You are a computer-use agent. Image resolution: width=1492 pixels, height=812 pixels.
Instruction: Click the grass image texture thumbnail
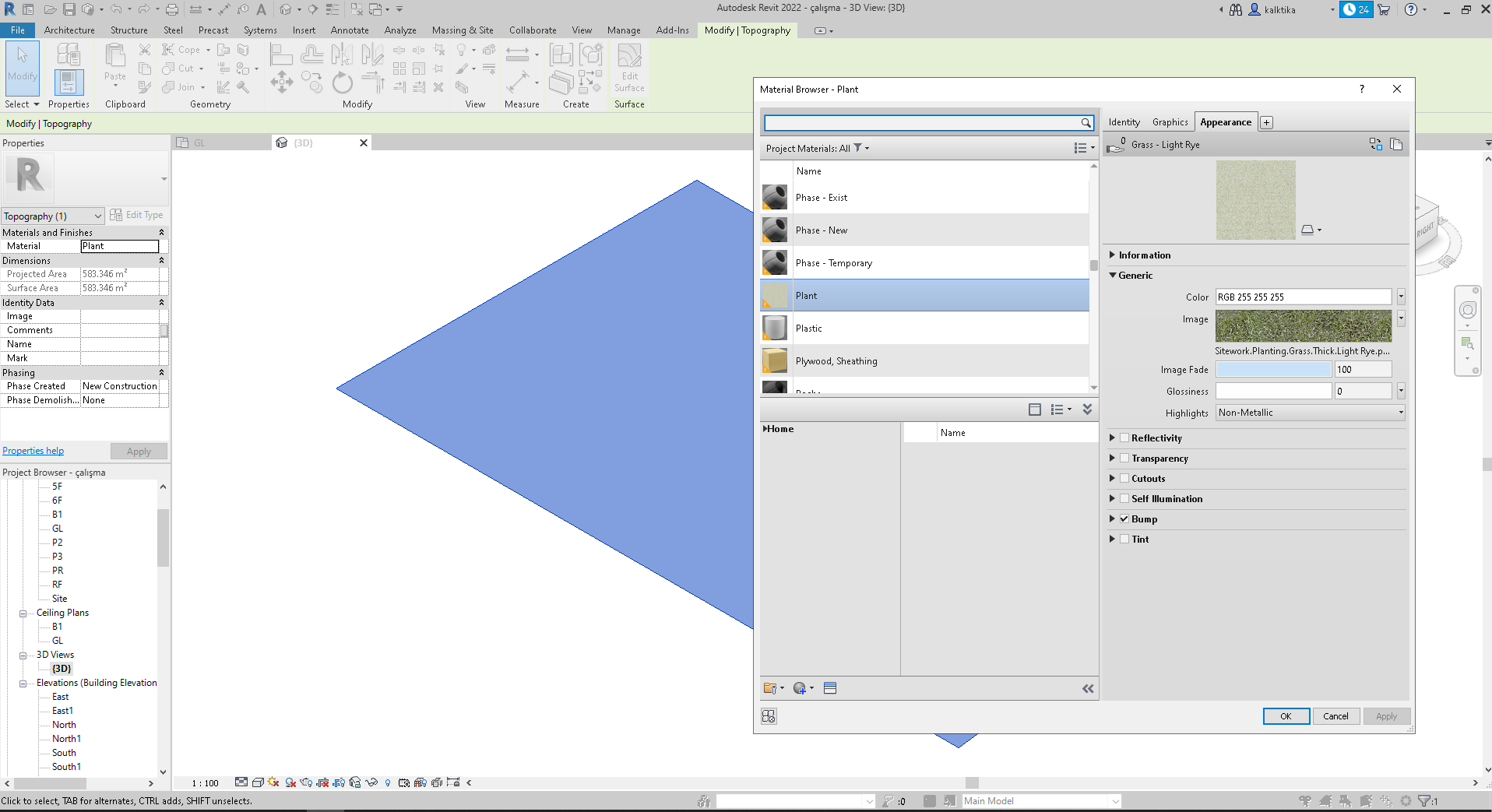(x=1304, y=326)
